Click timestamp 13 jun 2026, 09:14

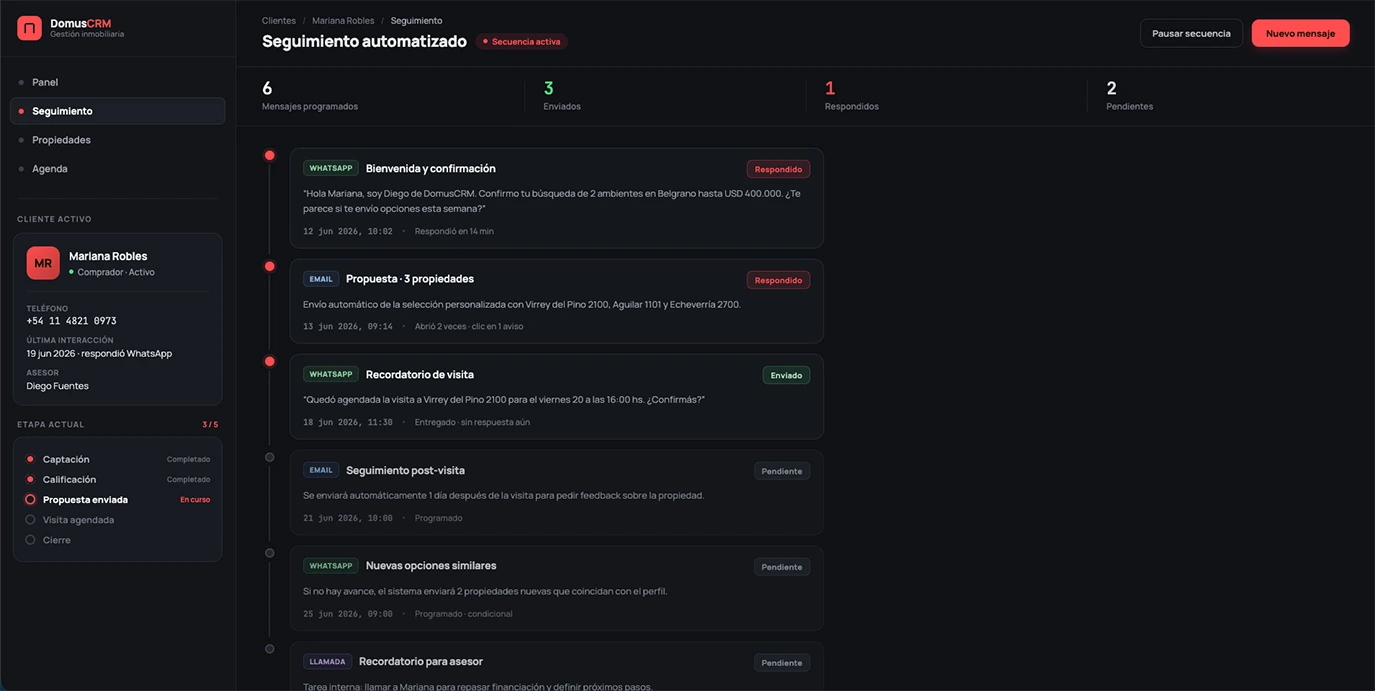coord(348,326)
